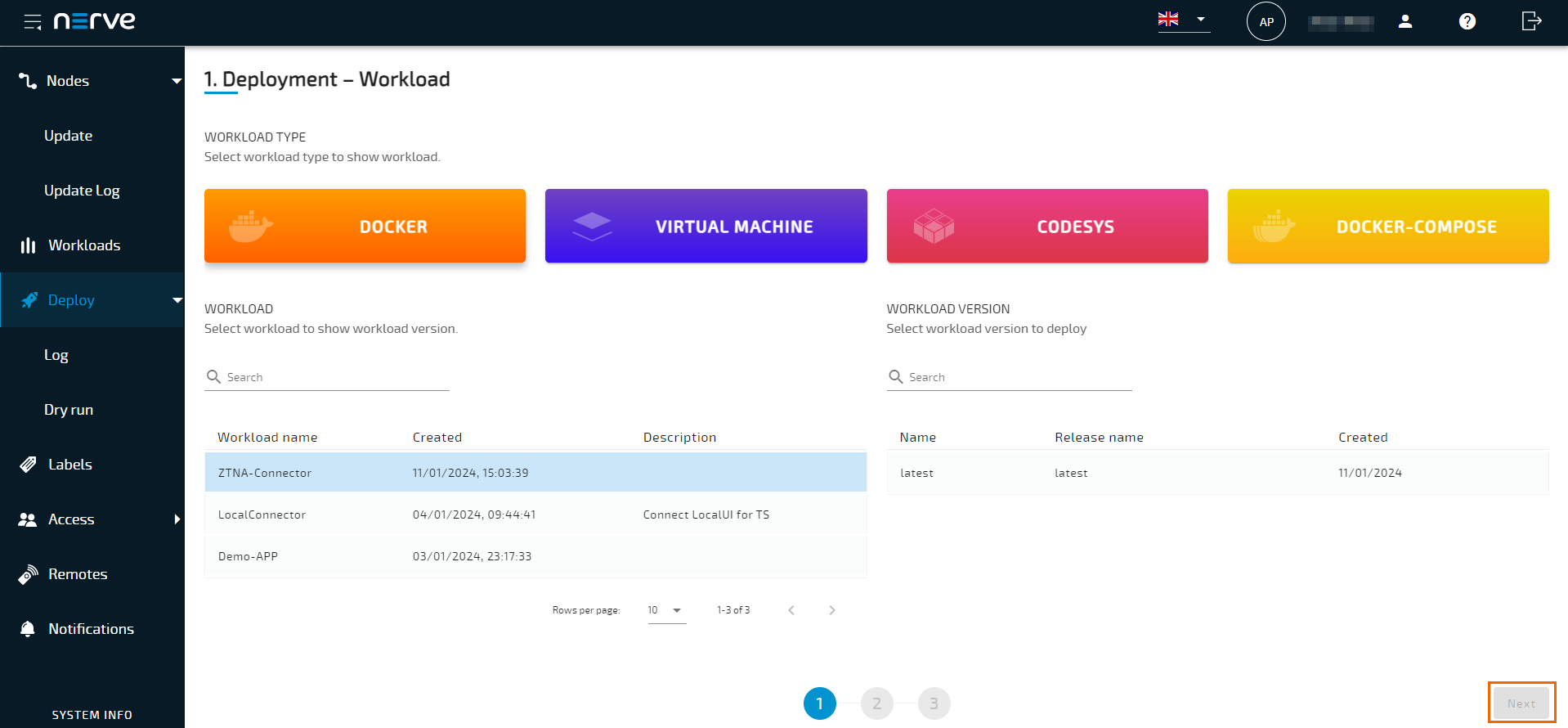Screen dimensions: 1568x728
Task: Select the Docker workload type tile
Action: [x=365, y=226]
